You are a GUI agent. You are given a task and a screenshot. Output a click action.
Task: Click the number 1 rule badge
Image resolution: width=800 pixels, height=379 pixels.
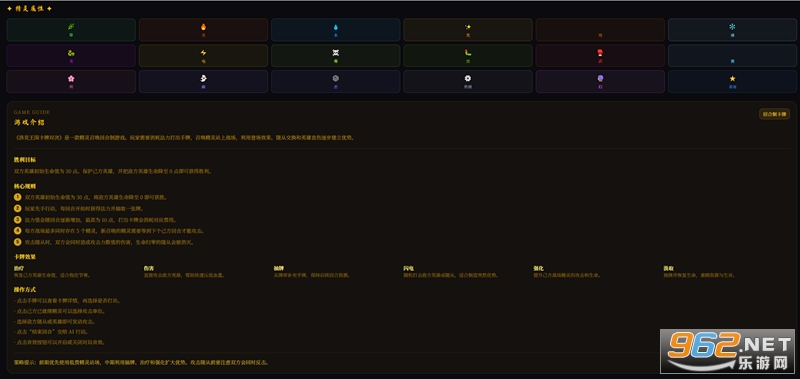click(x=18, y=197)
